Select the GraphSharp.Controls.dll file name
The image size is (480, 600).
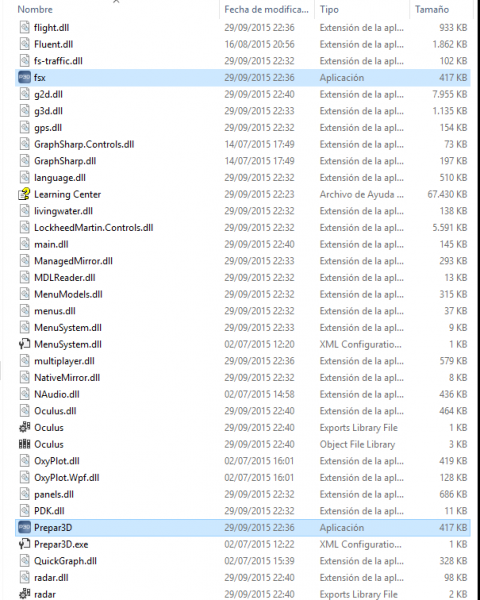click(84, 144)
